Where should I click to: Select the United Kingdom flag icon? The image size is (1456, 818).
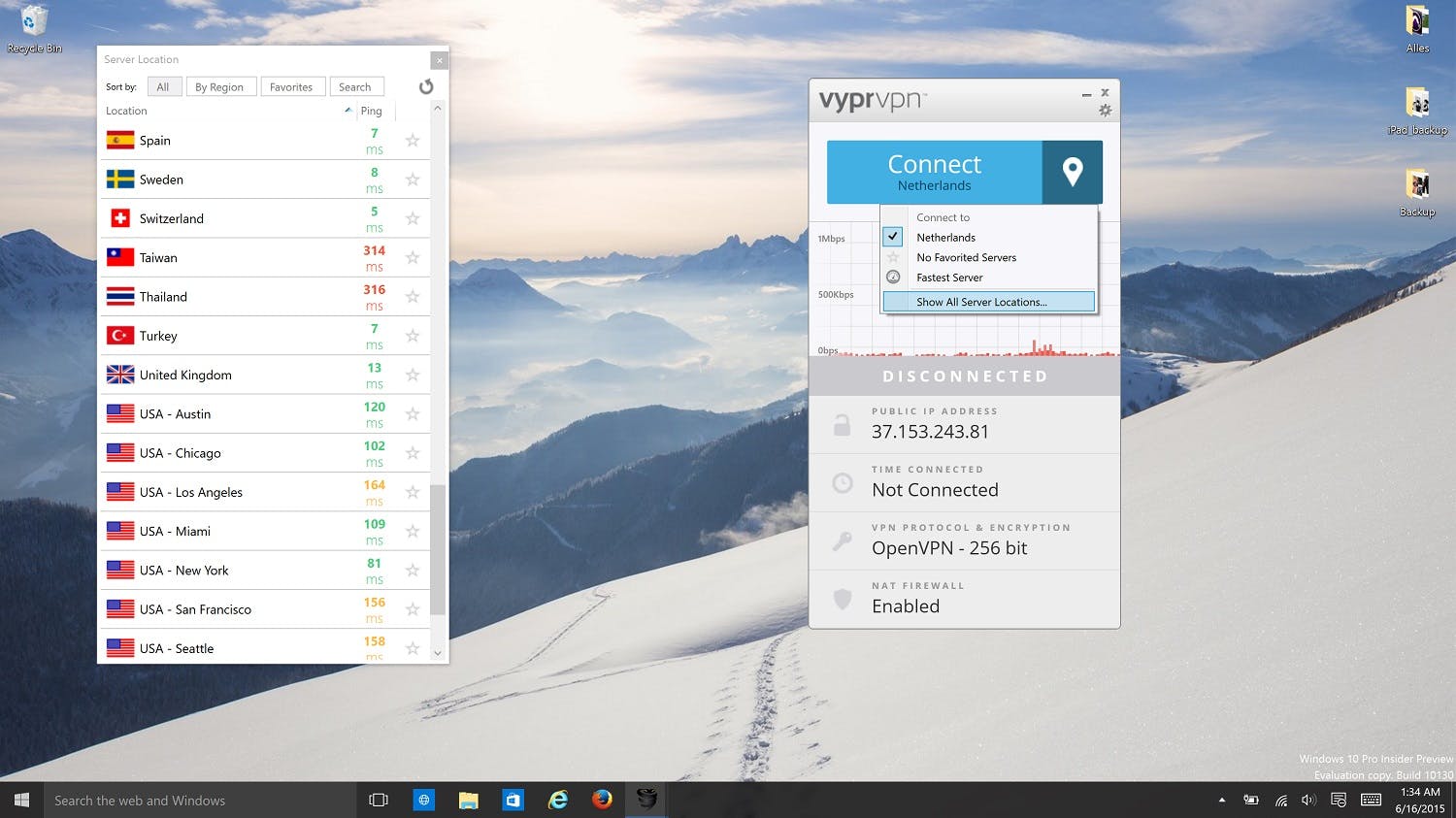[x=120, y=375]
